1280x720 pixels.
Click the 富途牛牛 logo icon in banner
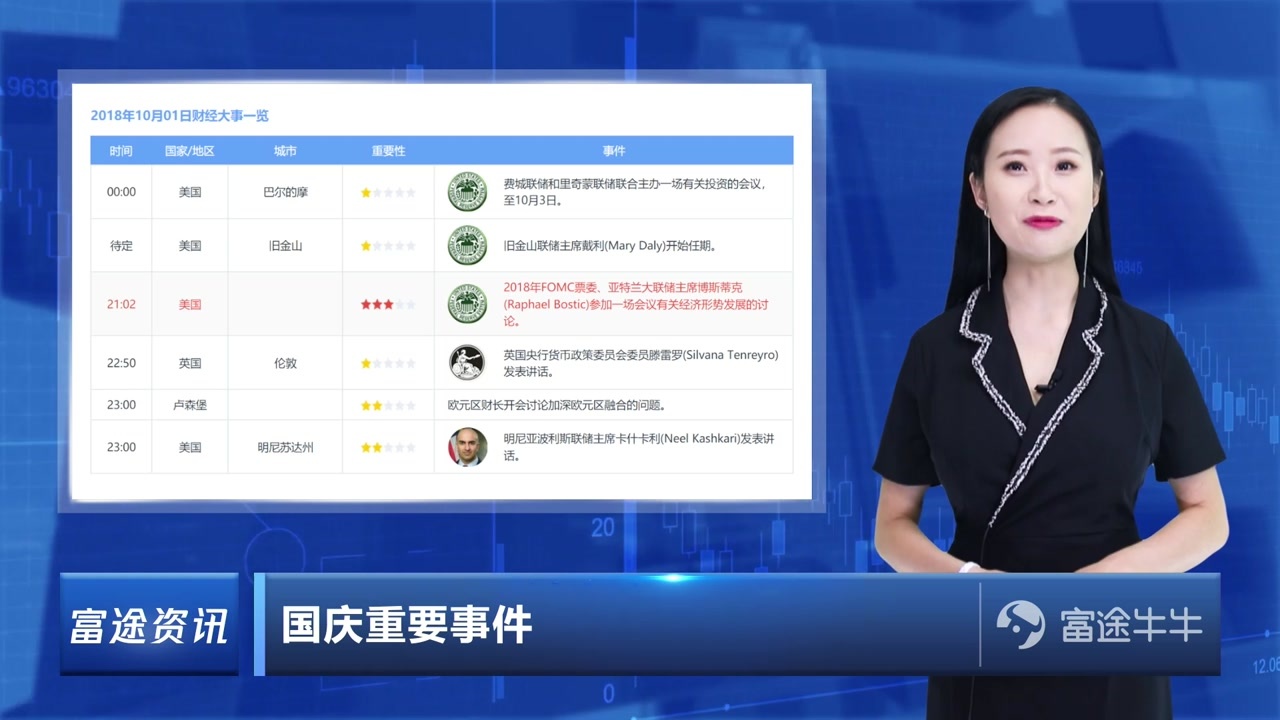(1021, 626)
